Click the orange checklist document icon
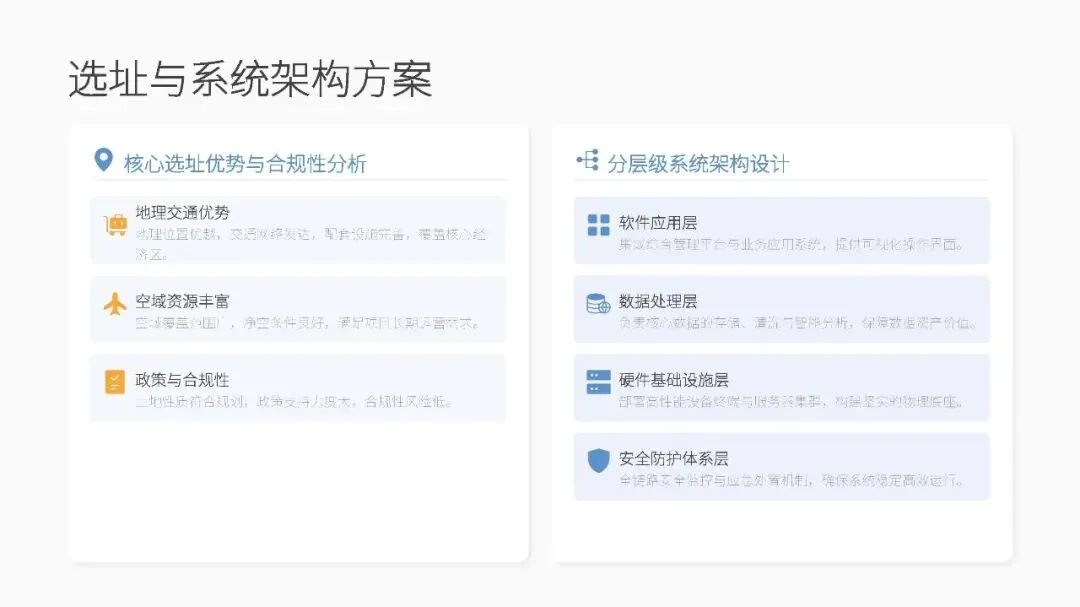1080x607 pixels. point(115,382)
